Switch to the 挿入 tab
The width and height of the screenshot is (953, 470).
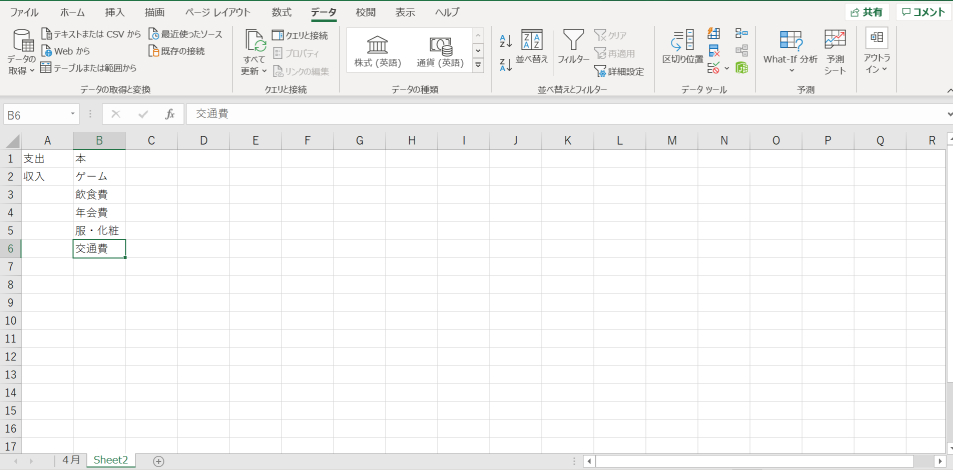pos(115,12)
